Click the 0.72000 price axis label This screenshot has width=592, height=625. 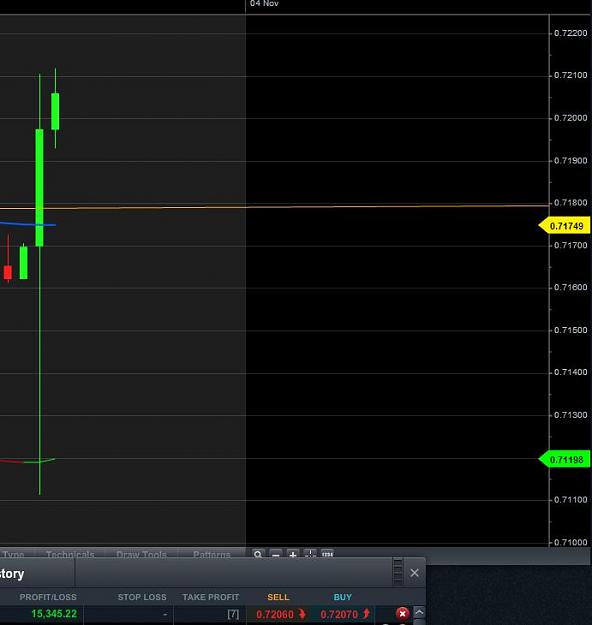click(570, 118)
